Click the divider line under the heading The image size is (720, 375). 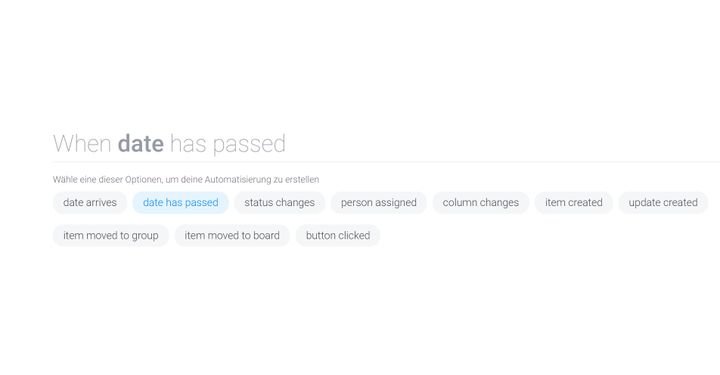386,162
